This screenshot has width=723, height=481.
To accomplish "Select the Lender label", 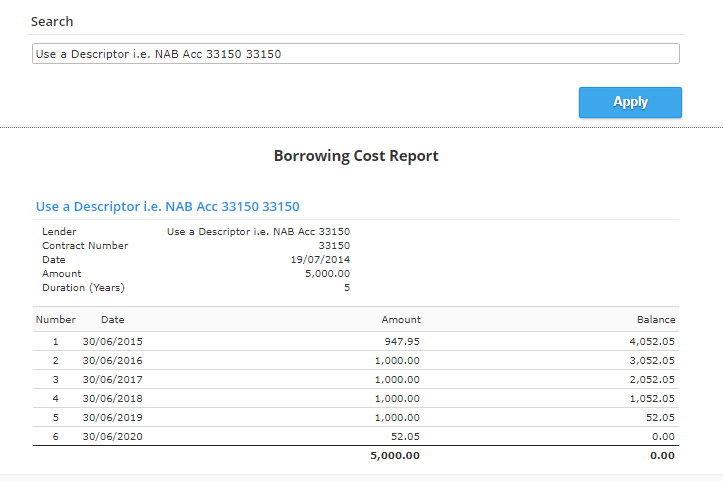I will [59, 232].
